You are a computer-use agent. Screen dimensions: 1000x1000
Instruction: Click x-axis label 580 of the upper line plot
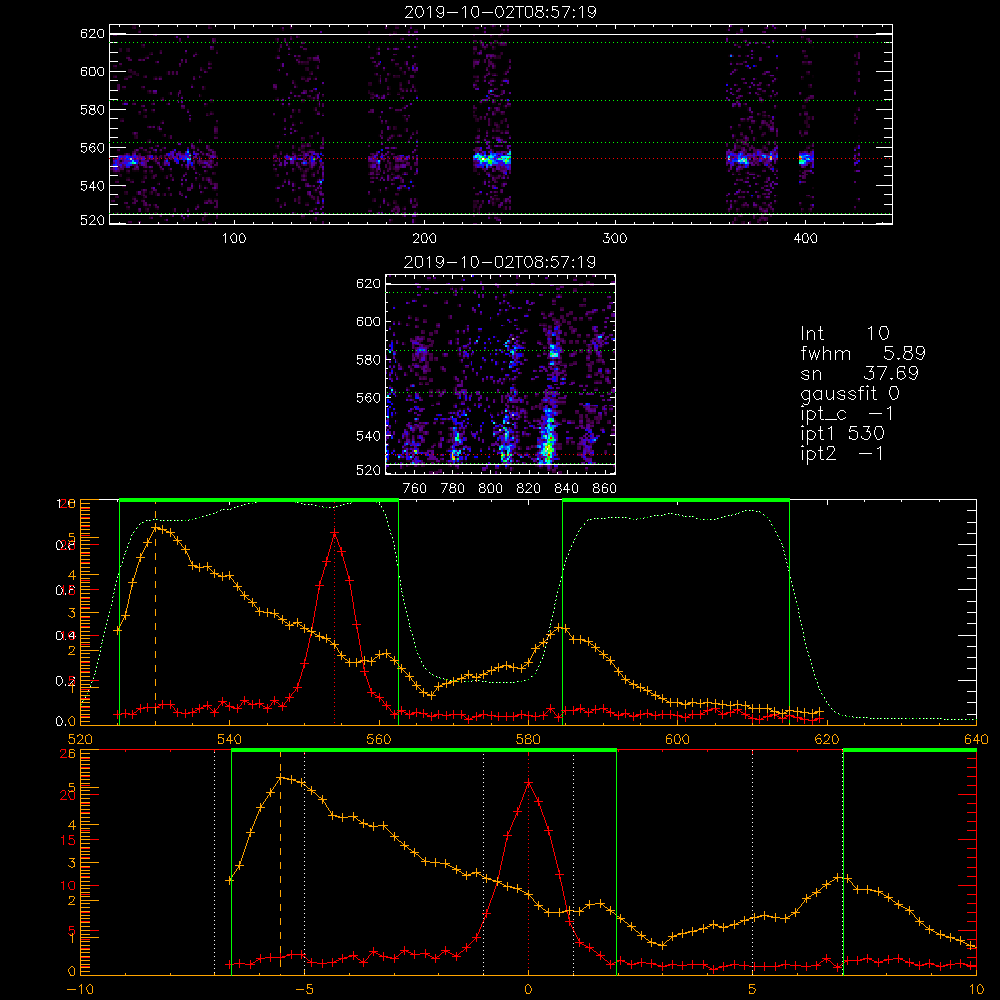528,740
